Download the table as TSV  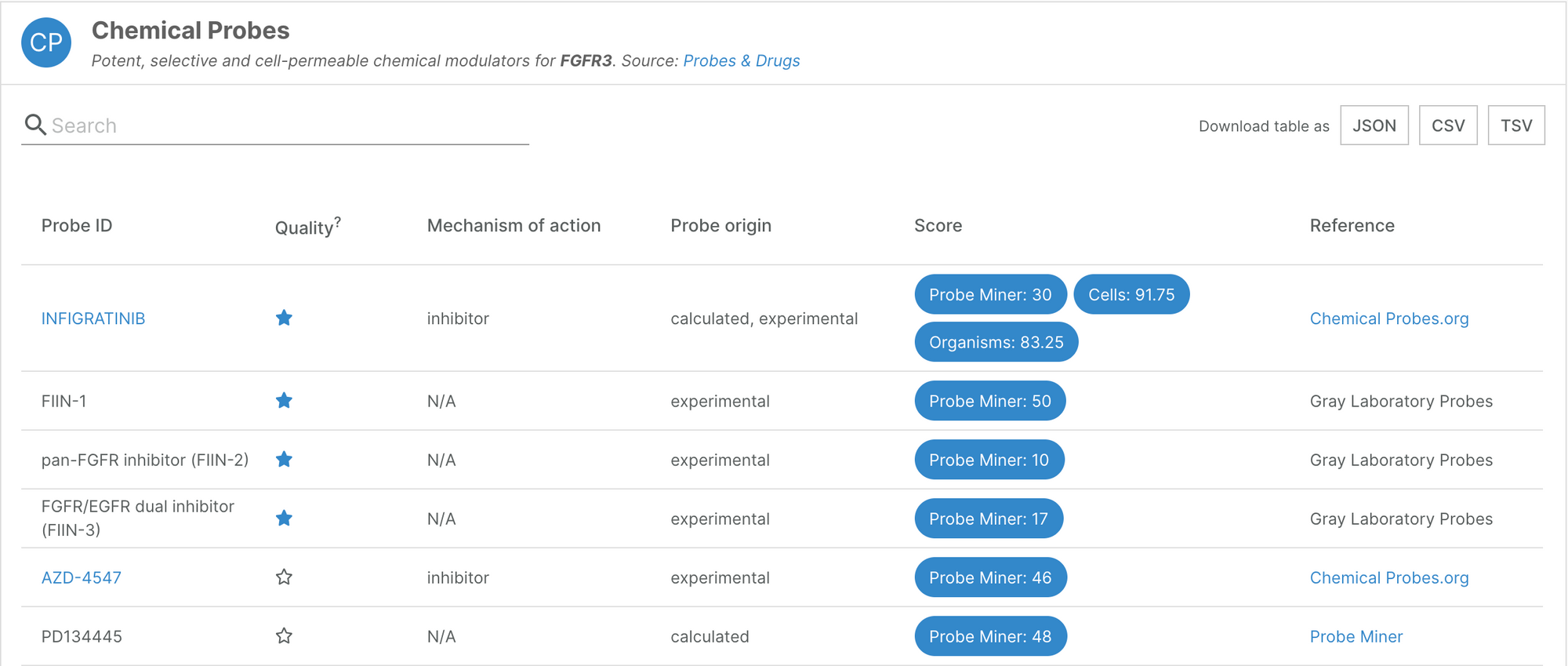[x=1515, y=126]
